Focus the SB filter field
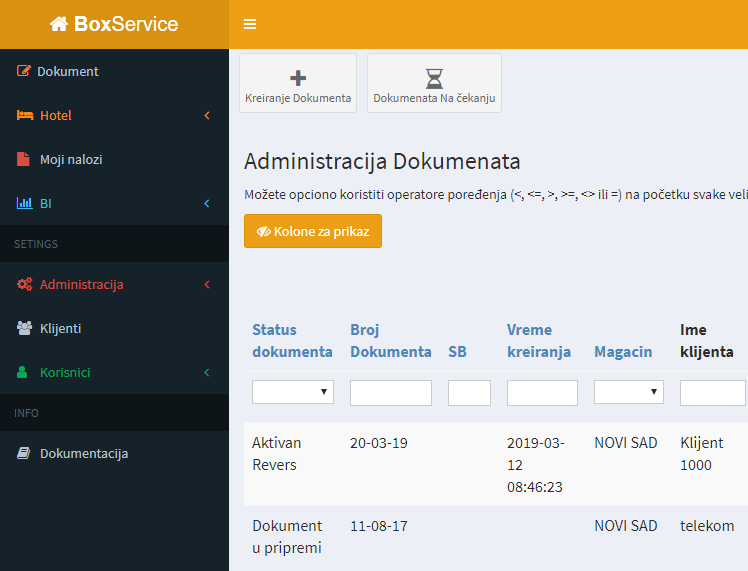The height and width of the screenshot is (571, 748). [x=469, y=393]
